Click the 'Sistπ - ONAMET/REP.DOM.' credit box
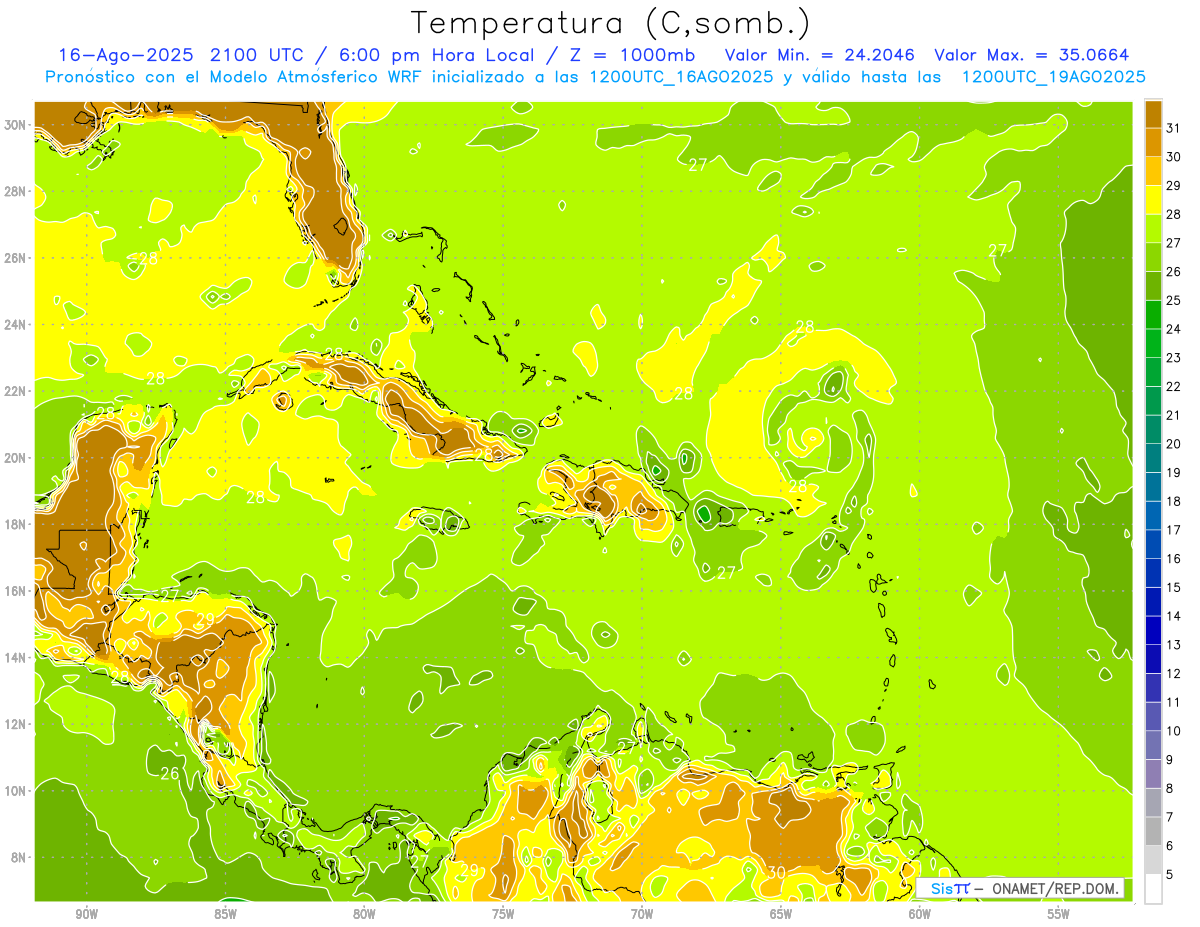 [1020, 888]
